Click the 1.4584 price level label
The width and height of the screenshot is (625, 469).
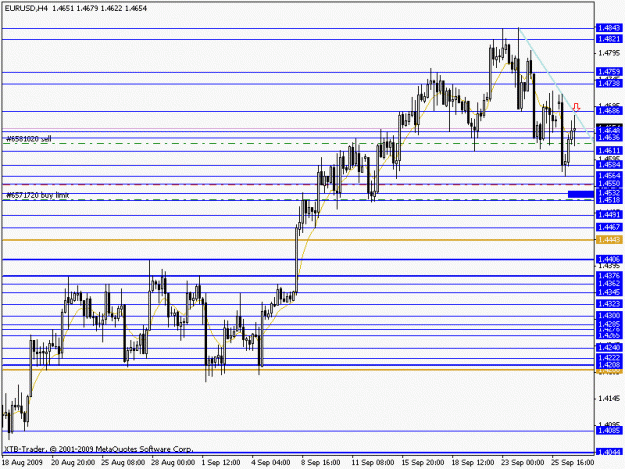click(x=609, y=164)
